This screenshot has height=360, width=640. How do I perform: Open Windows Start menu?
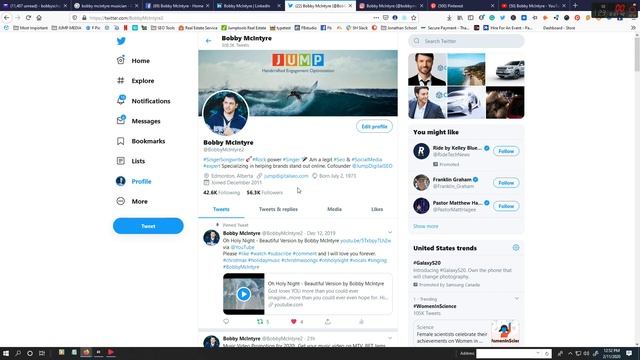coord(6,353)
